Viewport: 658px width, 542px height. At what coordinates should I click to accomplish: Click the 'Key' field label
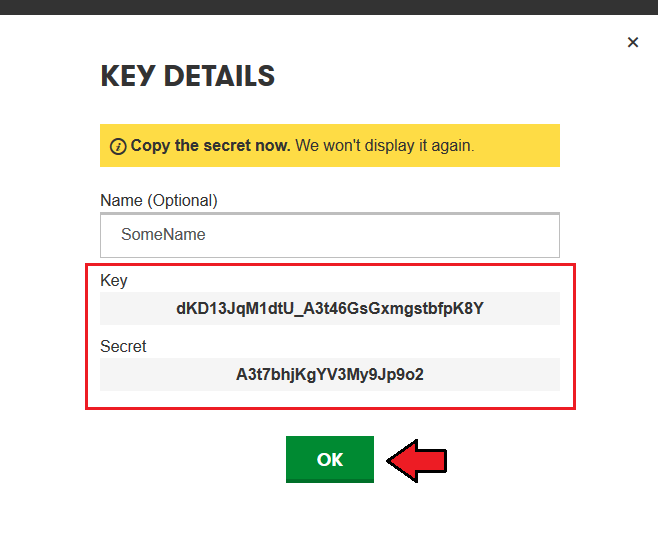tap(114, 280)
